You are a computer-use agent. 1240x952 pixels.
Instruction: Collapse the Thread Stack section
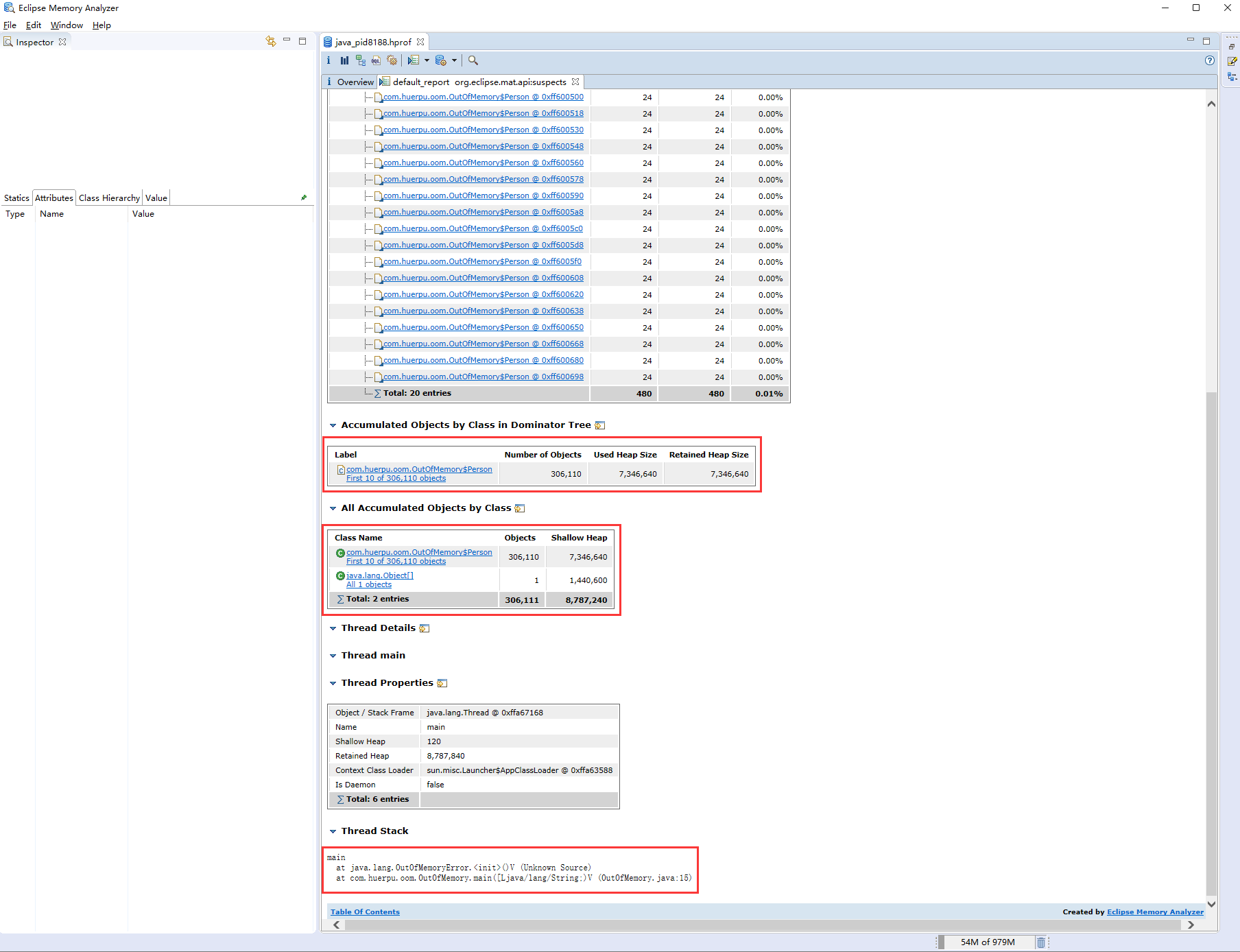(333, 831)
